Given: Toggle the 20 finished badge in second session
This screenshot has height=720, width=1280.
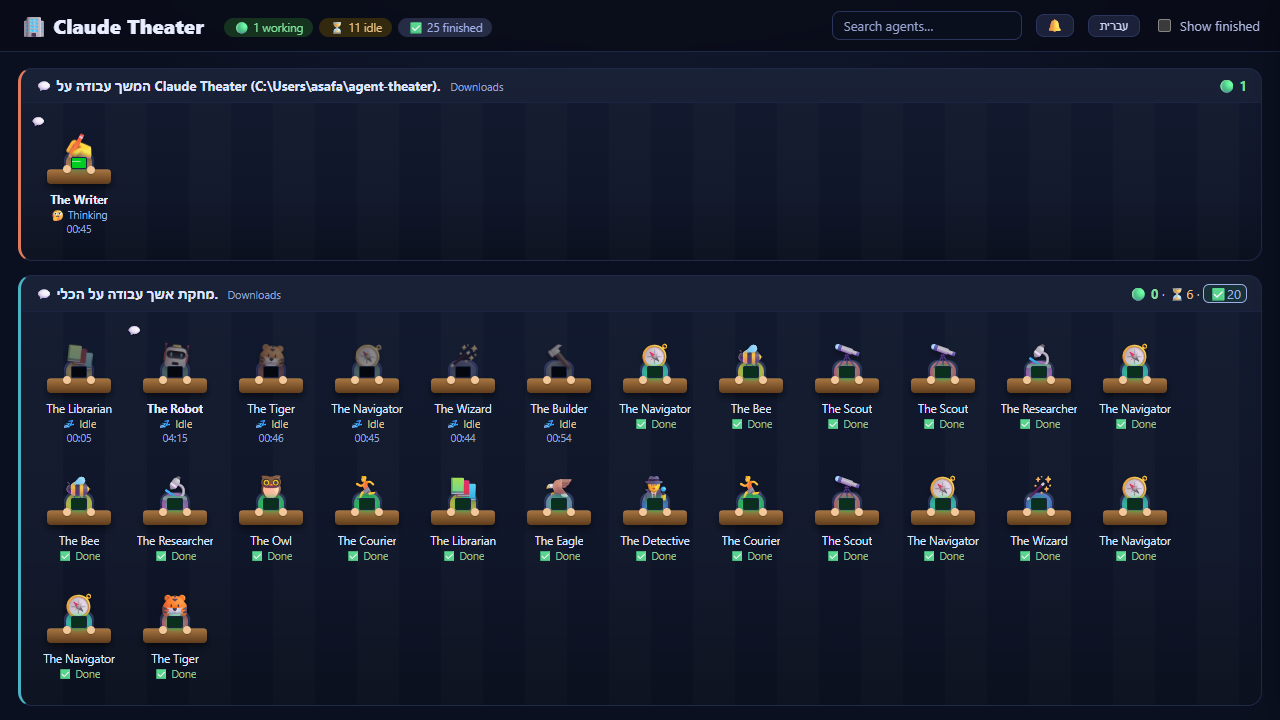Looking at the screenshot, I should tap(1225, 294).
